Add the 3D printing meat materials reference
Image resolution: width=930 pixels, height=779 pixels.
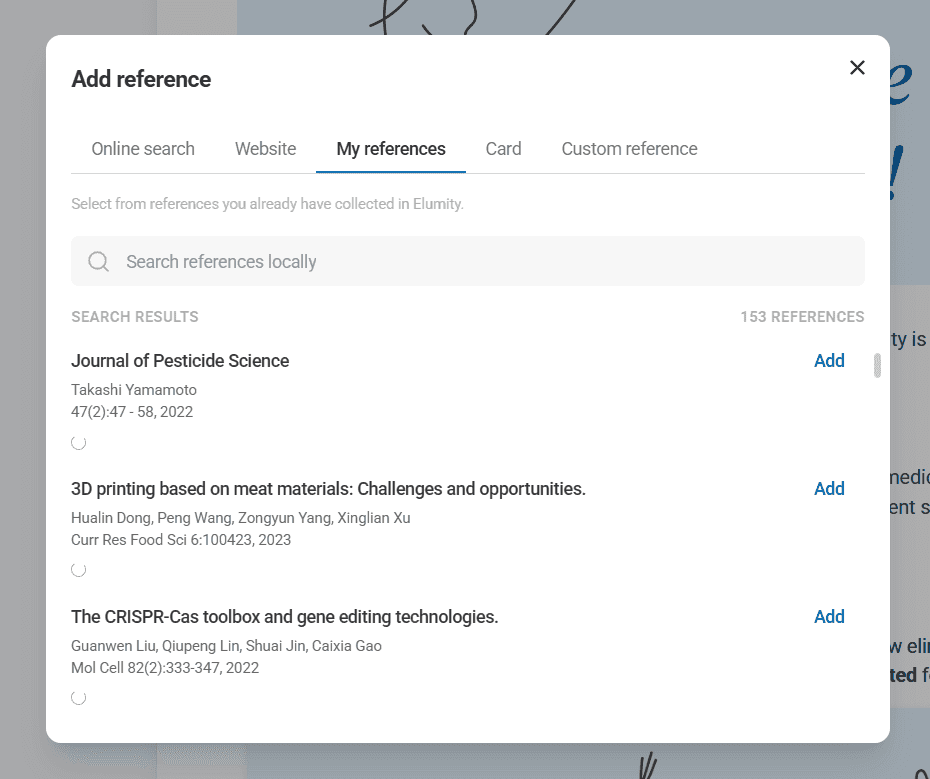[x=829, y=489]
